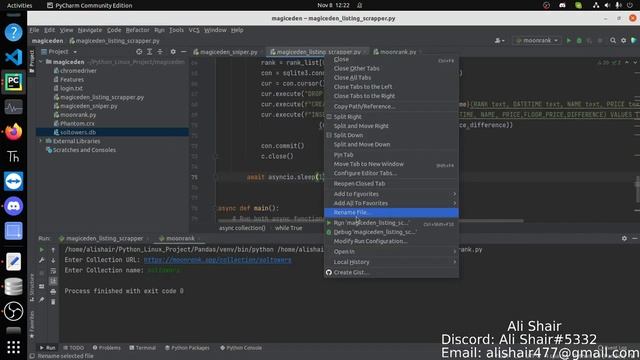The height and width of the screenshot is (360, 640).
Task: Open Project panel options gear
Action: (173, 52)
